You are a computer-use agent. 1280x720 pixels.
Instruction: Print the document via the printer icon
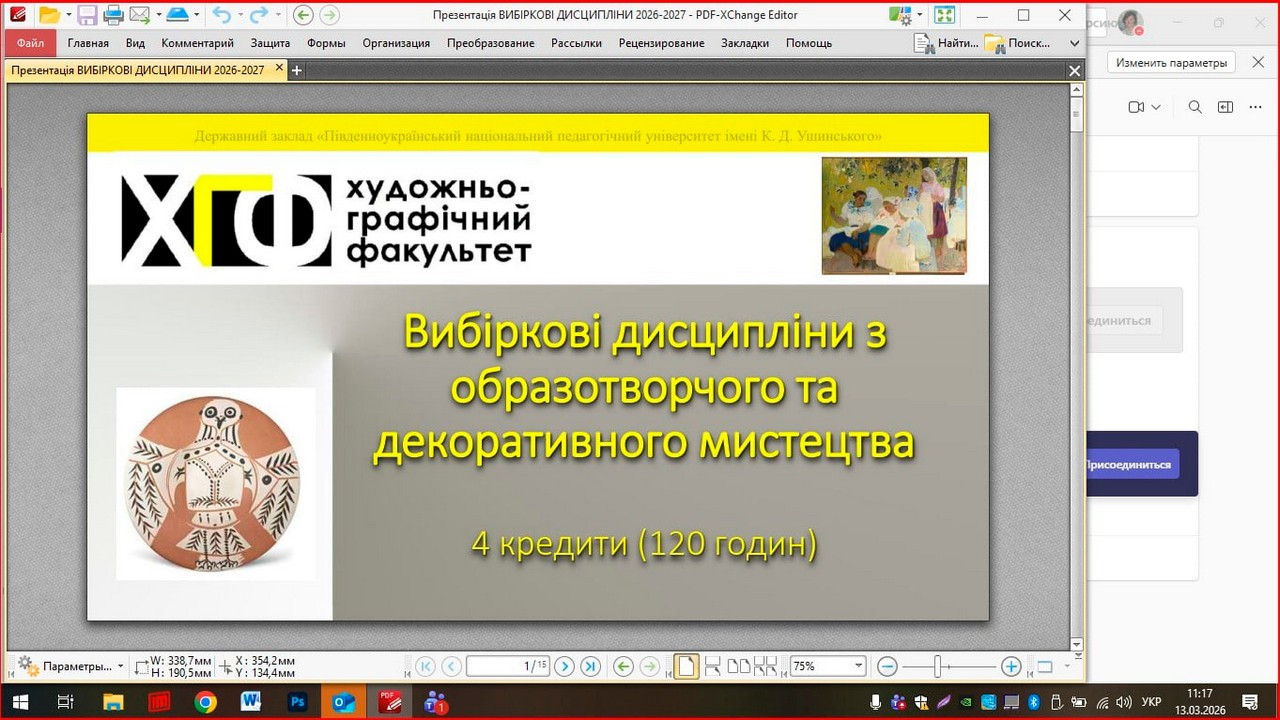(112, 15)
